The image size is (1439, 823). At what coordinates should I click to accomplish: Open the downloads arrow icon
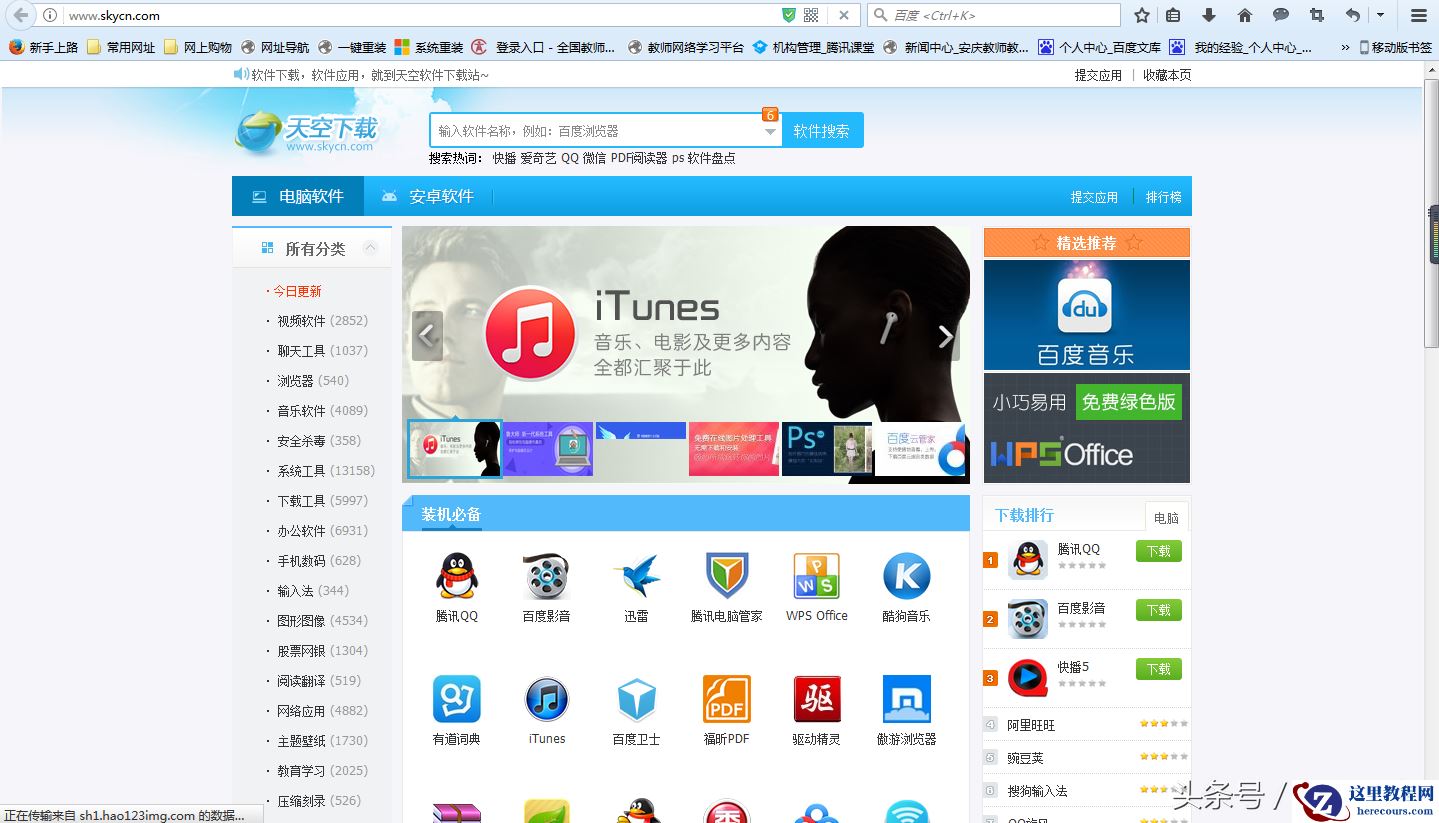pyautogui.click(x=1209, y=15)
